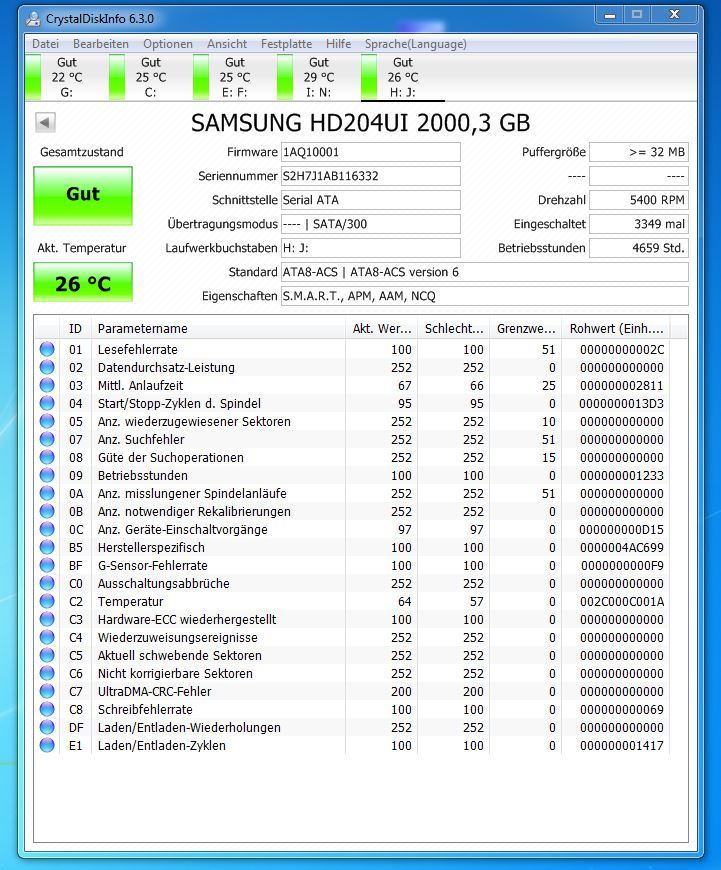721x870 pixels.
Task: Click status icon for Aktuell schwebende Sektoren
Action: pyautogui.click(x=47, y=655)
